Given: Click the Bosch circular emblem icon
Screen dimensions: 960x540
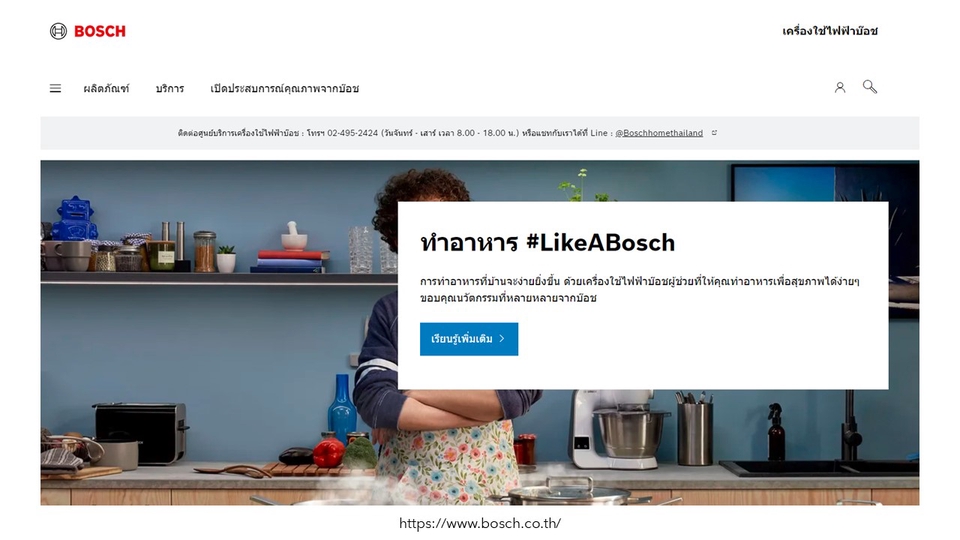Looking at the screenshot, I should (x=58, y=31).
